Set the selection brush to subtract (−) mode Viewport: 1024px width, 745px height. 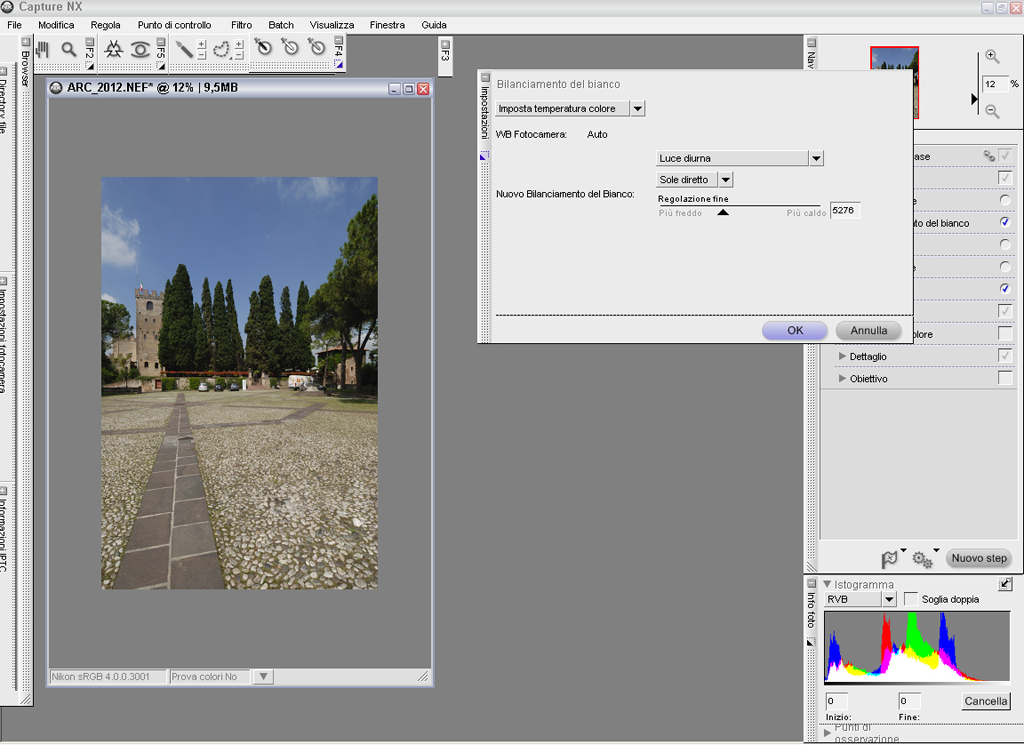(202, 55)
